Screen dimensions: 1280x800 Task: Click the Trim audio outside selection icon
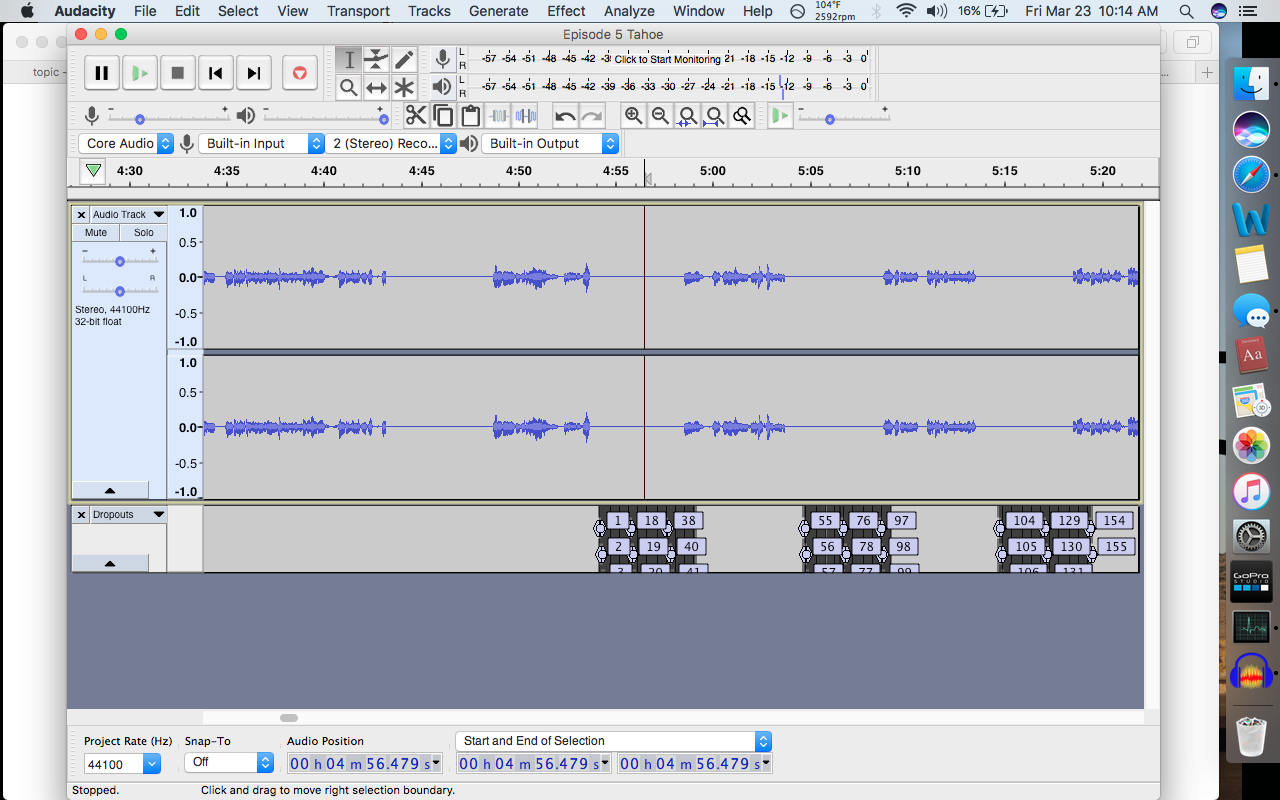[498, 116]
